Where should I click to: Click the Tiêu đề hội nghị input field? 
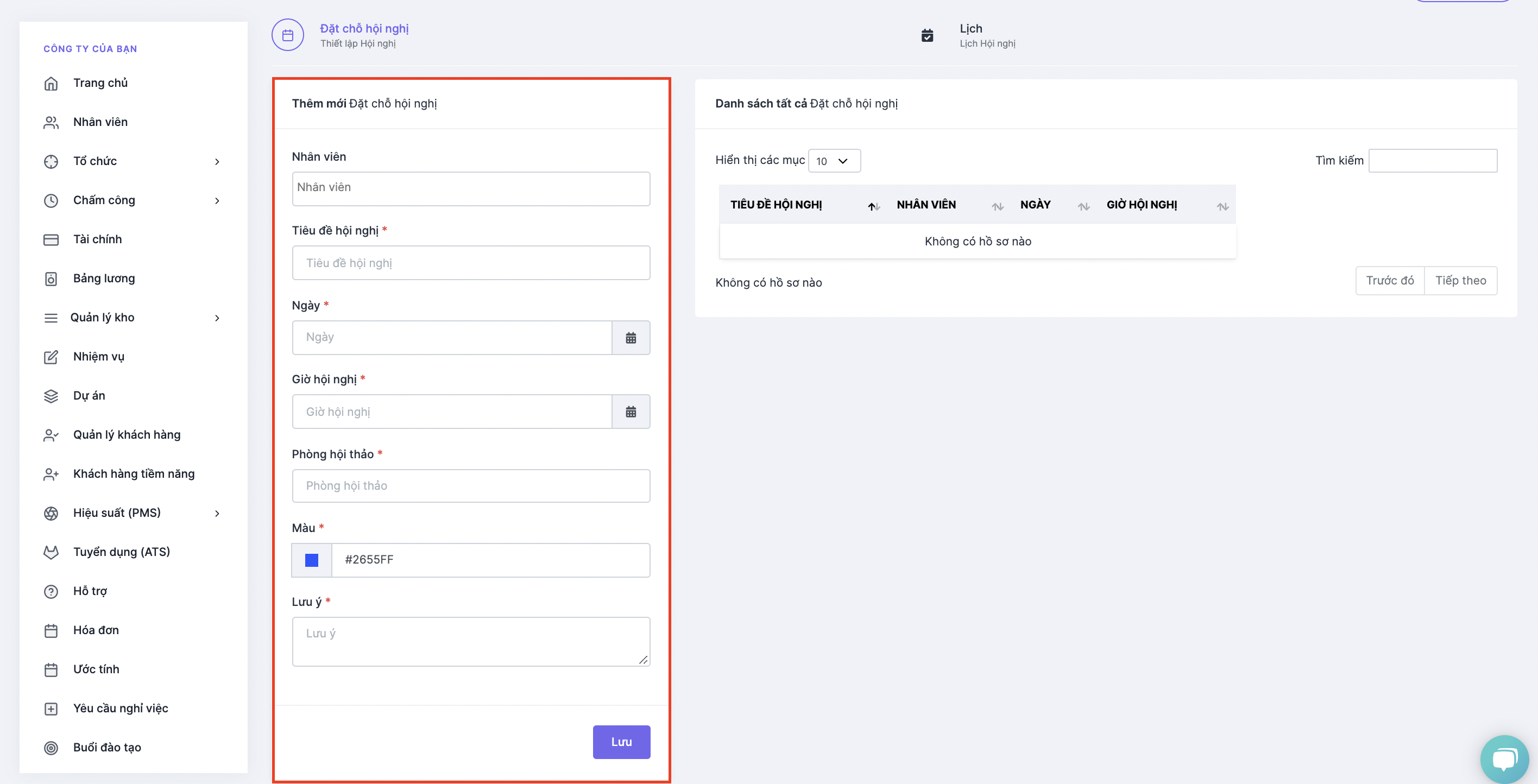tap(471, 263)
